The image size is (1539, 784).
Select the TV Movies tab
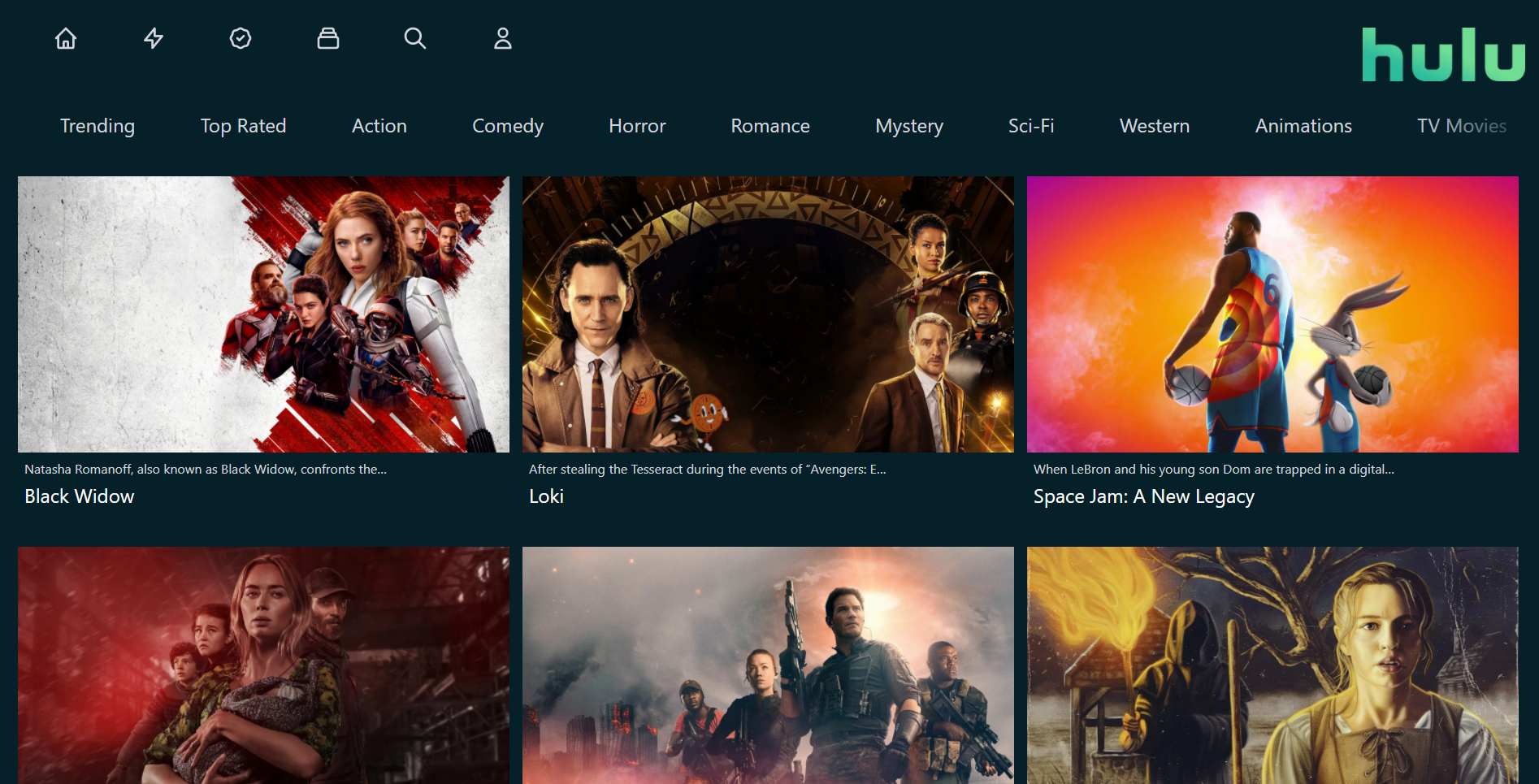point(1462,126)
